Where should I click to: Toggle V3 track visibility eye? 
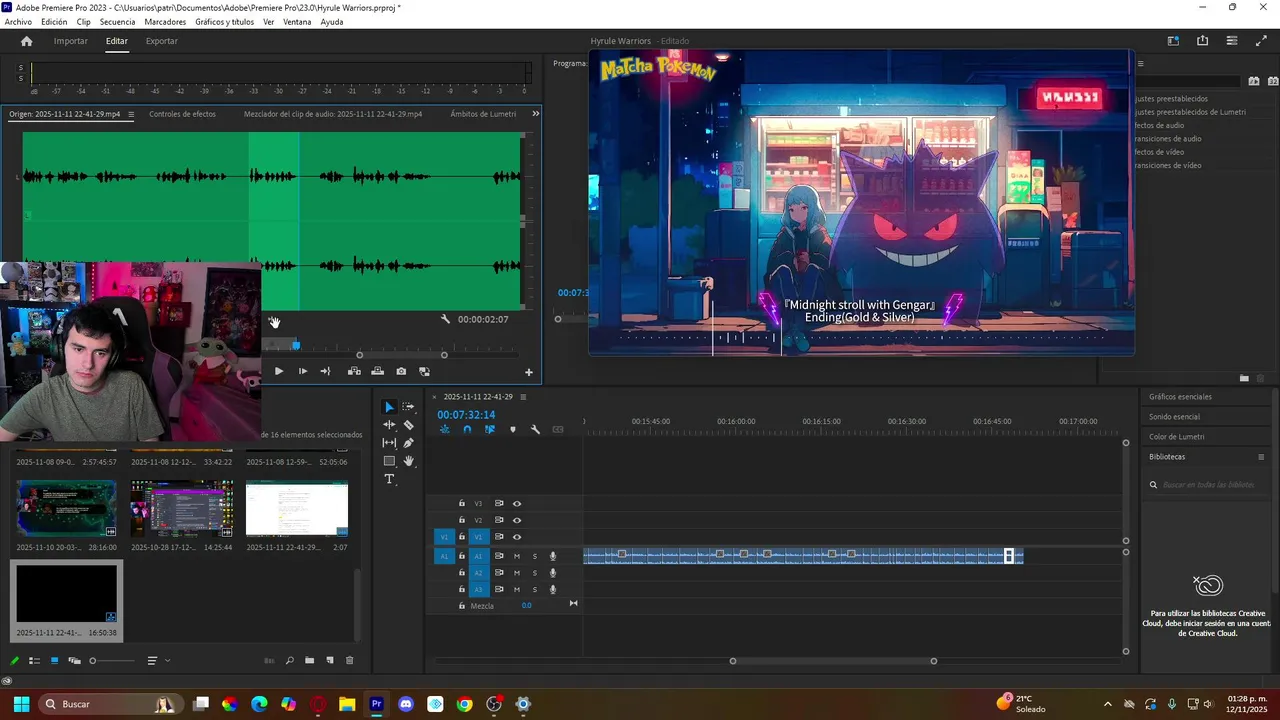pyautogui.click(x=517, y=503)
